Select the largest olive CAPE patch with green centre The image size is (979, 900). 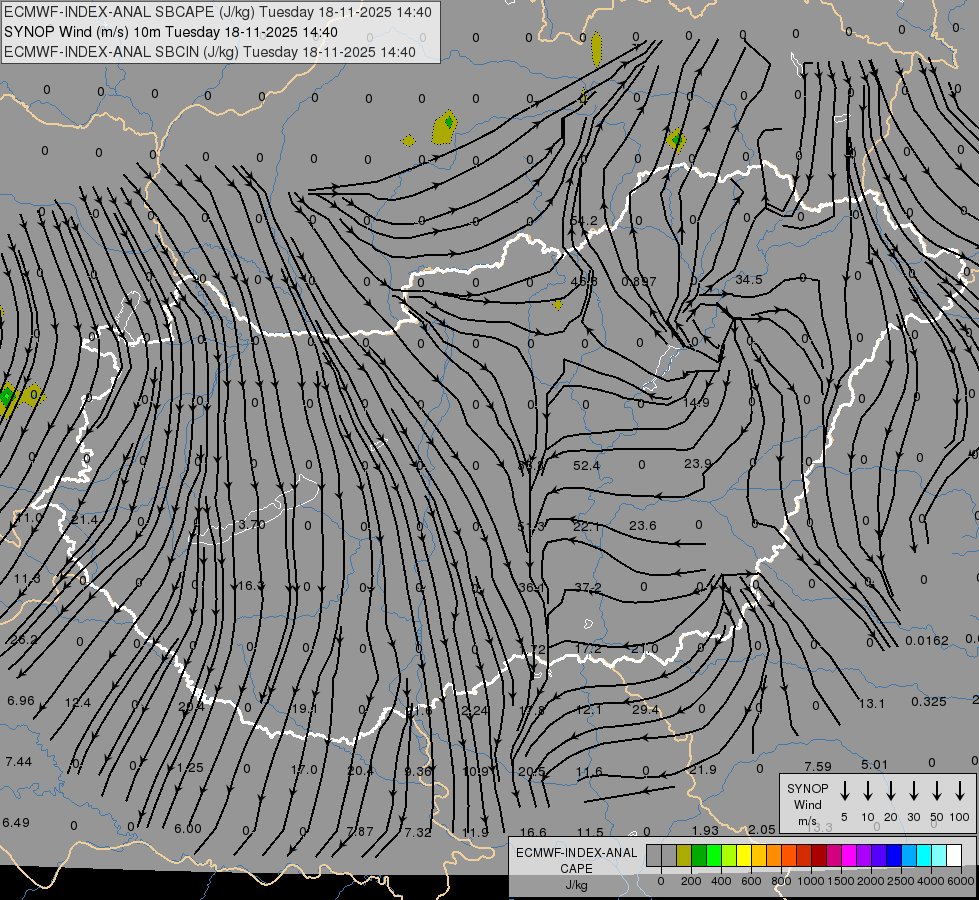445,127
